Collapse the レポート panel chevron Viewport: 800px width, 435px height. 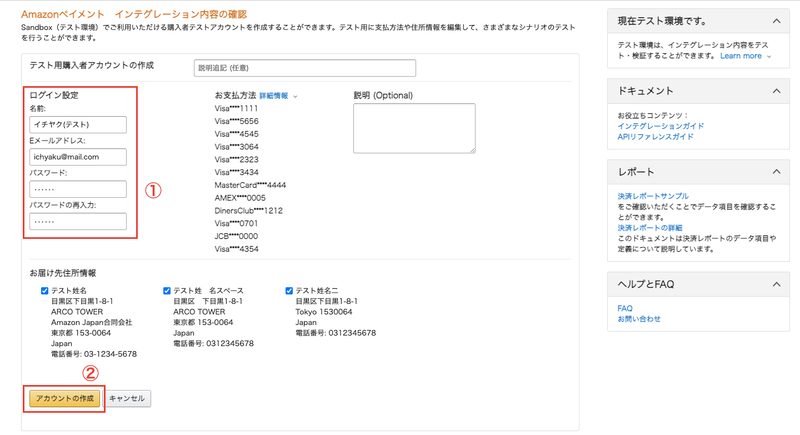[777, 172]
